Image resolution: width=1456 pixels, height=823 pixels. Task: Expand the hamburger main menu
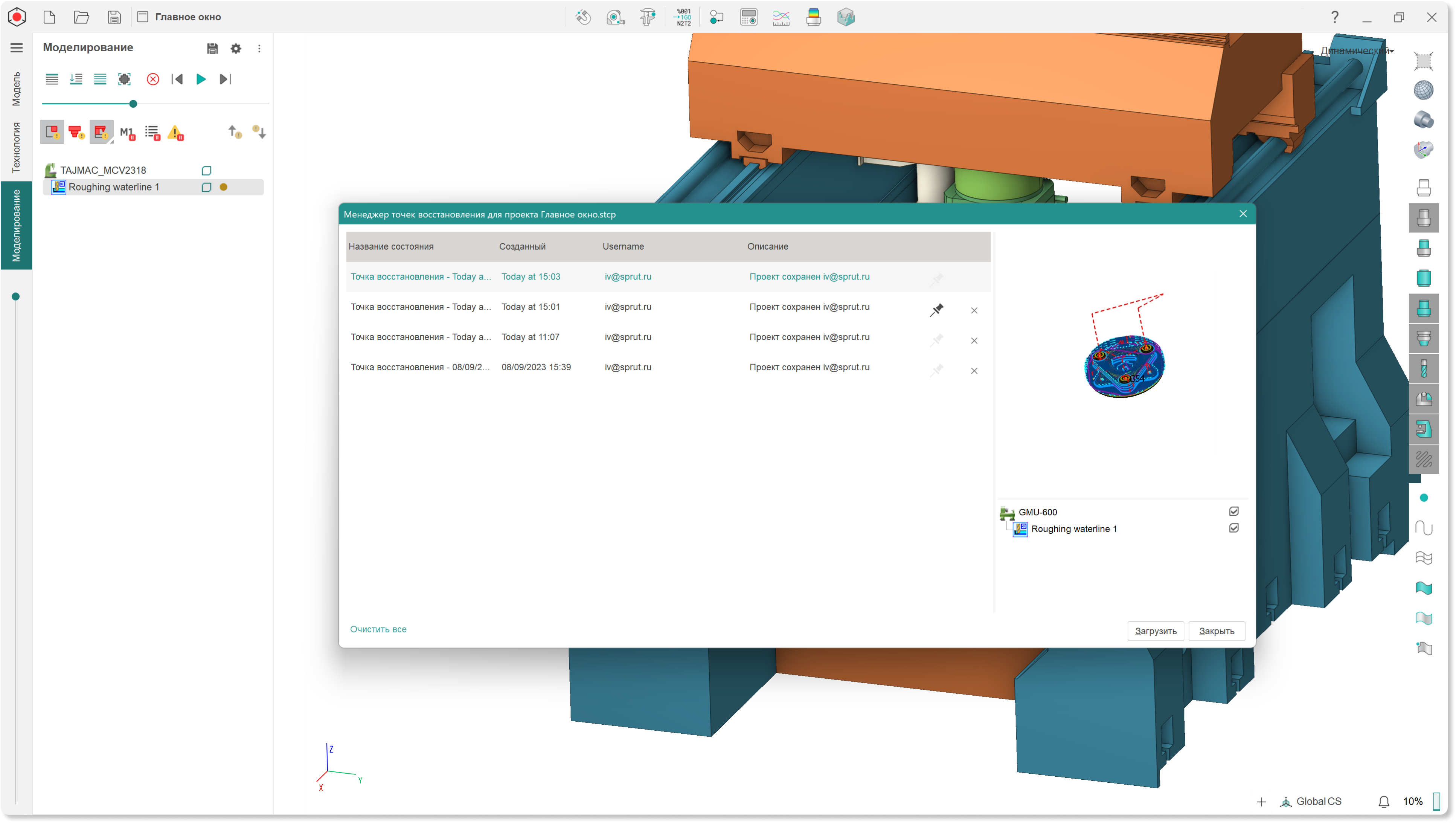coord(17,48)
